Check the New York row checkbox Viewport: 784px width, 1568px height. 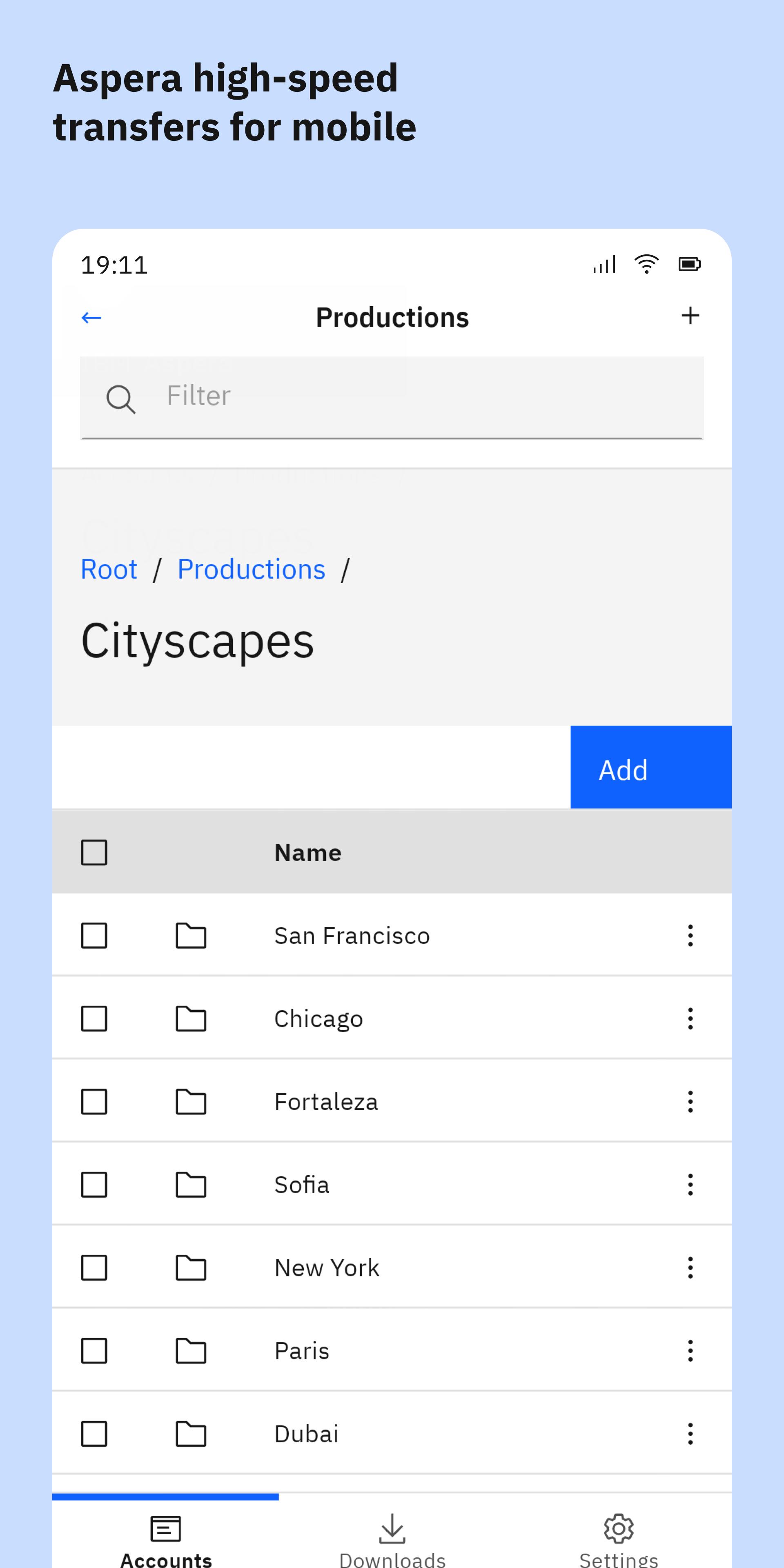[x=94, y=1268]
